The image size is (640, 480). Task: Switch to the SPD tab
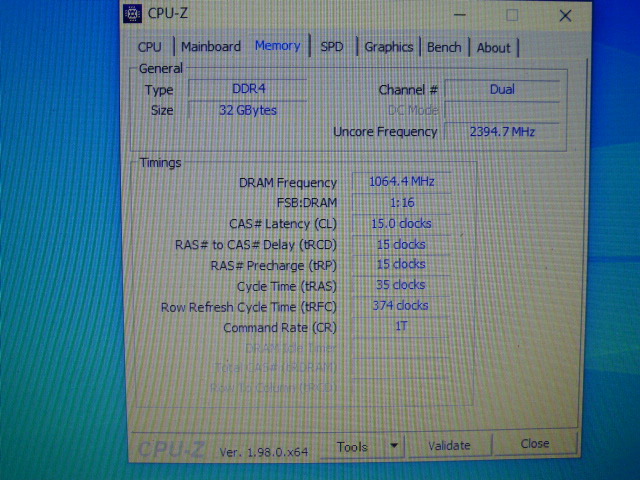(x=332, y=47)
